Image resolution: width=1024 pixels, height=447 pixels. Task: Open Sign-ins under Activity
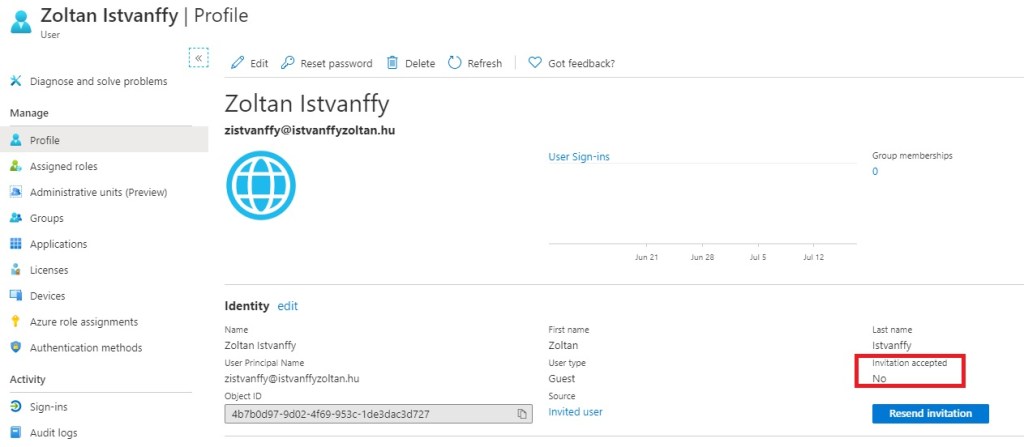pyautogui.click(x=49, y=407)
